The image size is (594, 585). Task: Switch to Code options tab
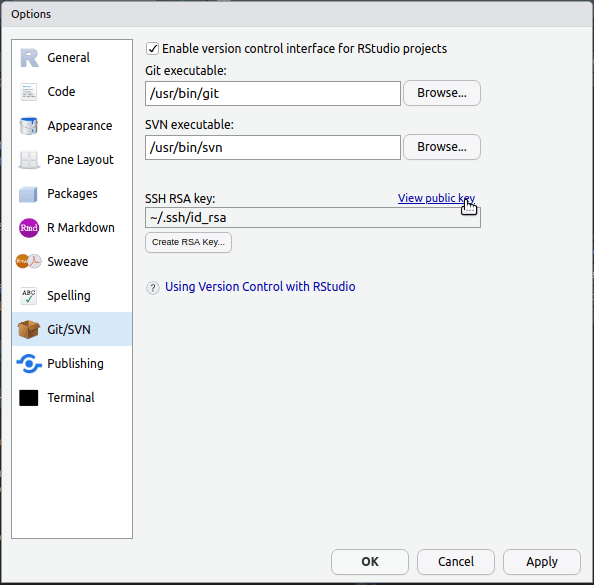[x=61, y=92]
